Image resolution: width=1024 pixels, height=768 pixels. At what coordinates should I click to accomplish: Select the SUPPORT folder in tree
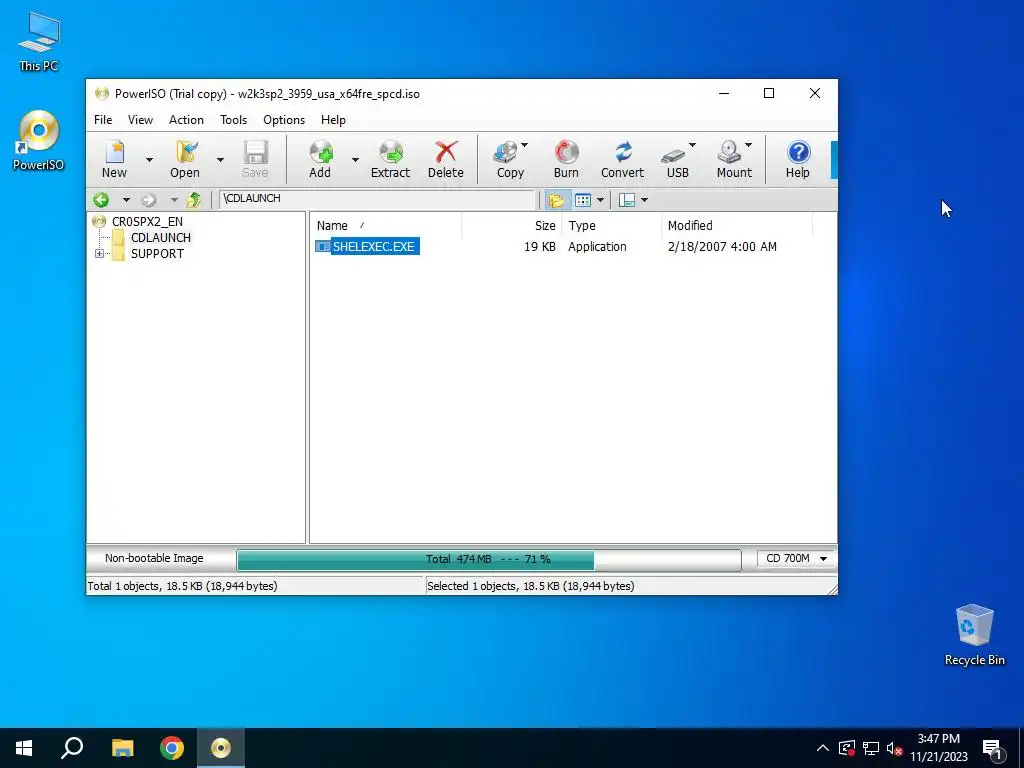(x=157, y=253)
